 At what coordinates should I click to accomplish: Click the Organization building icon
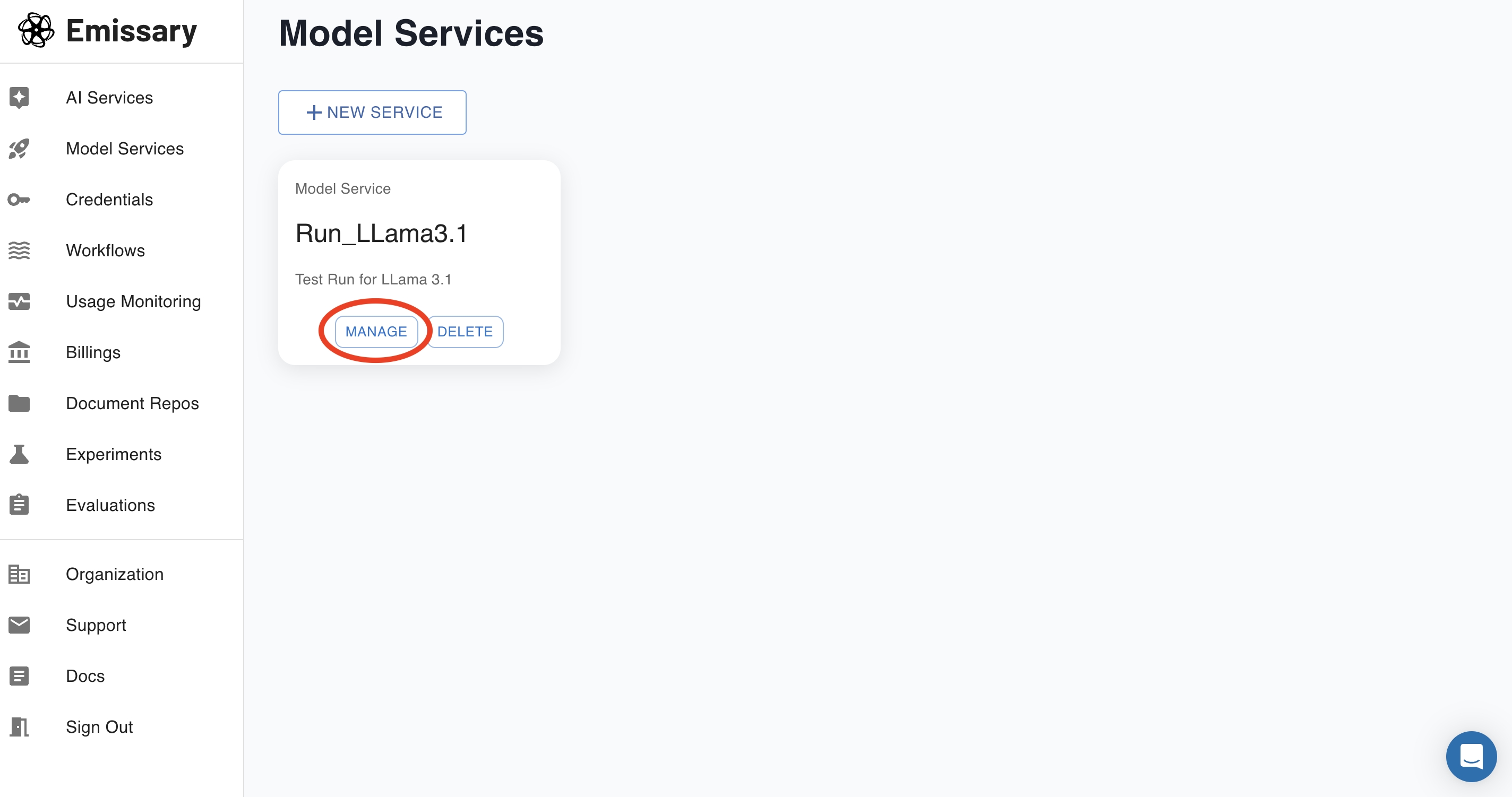tap(19, 574)
